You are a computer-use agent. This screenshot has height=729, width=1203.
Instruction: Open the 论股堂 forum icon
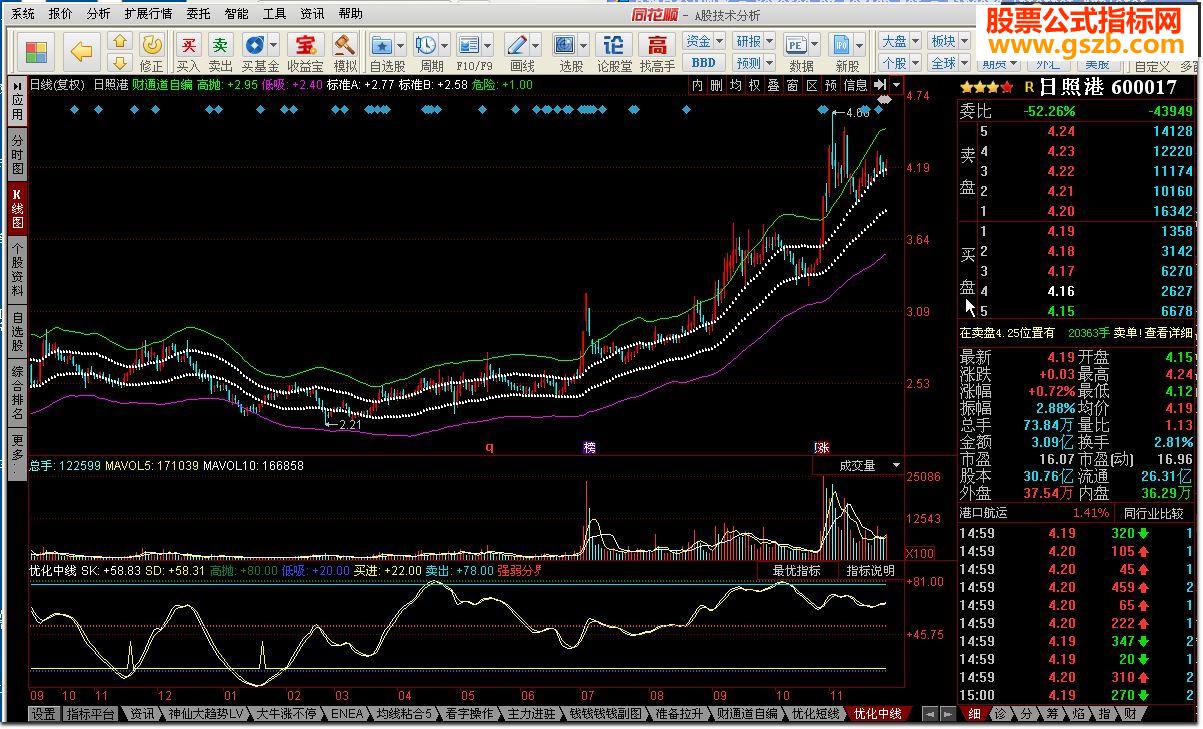[x=614, y=52]
